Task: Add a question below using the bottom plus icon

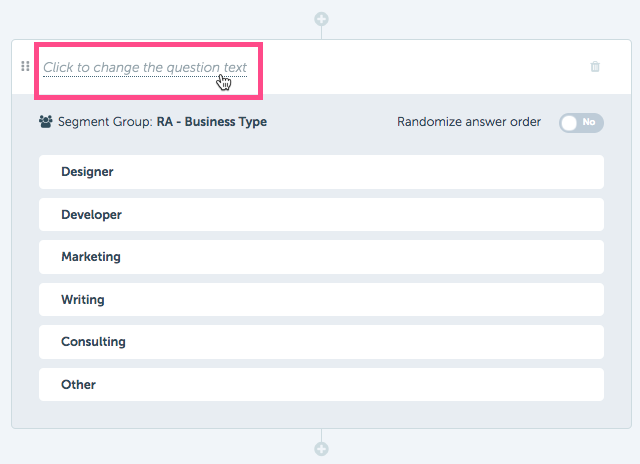Action: (x=321, y=449)
